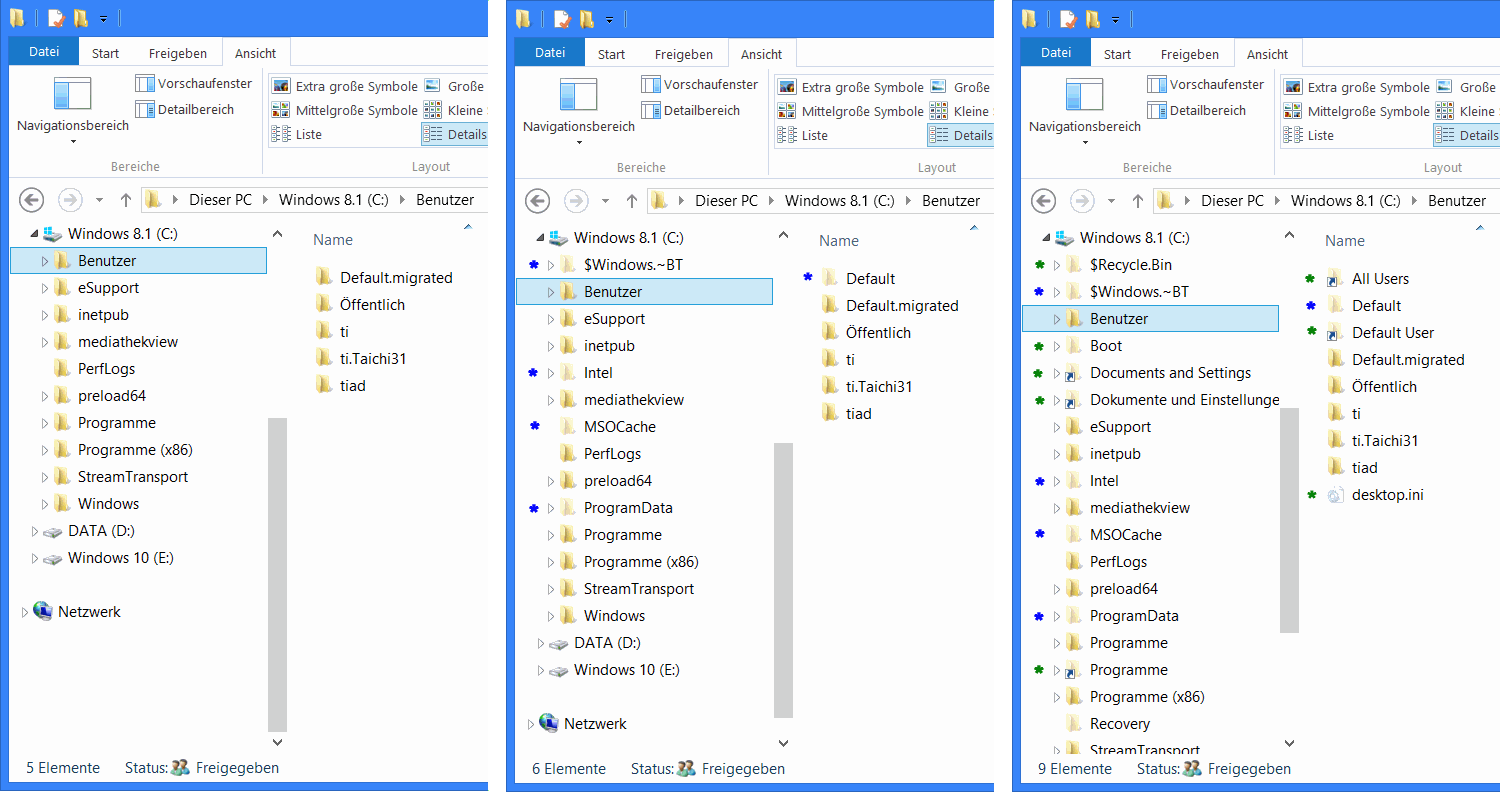Switch to Freigeben tab in rightmost window
Viewport: 1500px width, 792px height.
1189,54
